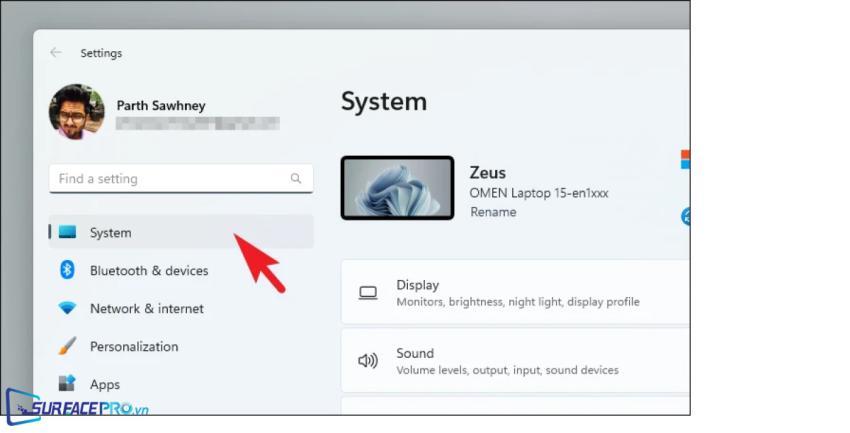Focus the Find a setting search box

tap(181, 178)
